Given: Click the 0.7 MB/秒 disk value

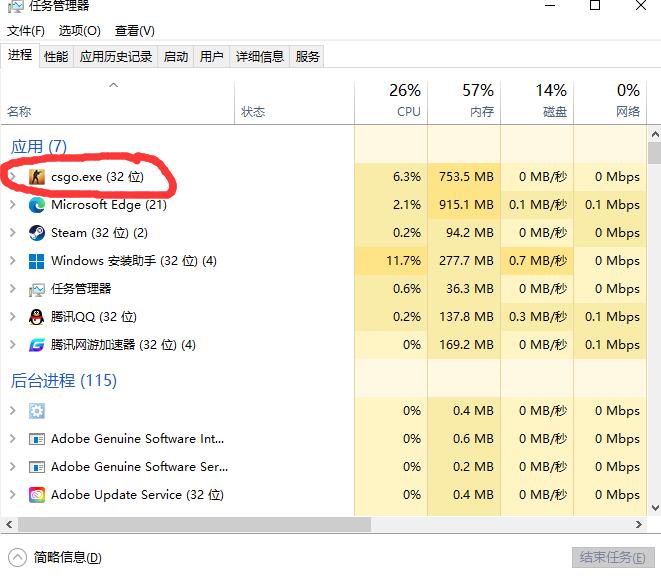Looking at the screenshot, I should tap(538, 261).
